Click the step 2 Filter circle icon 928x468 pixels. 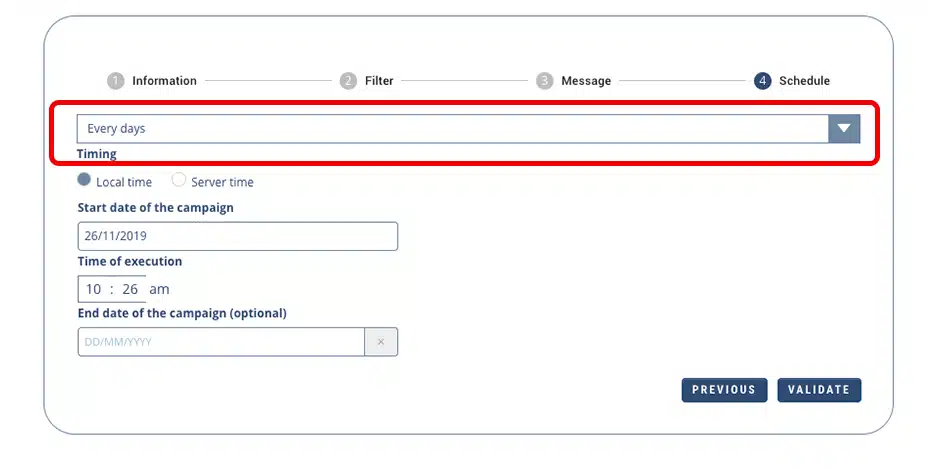348,81
